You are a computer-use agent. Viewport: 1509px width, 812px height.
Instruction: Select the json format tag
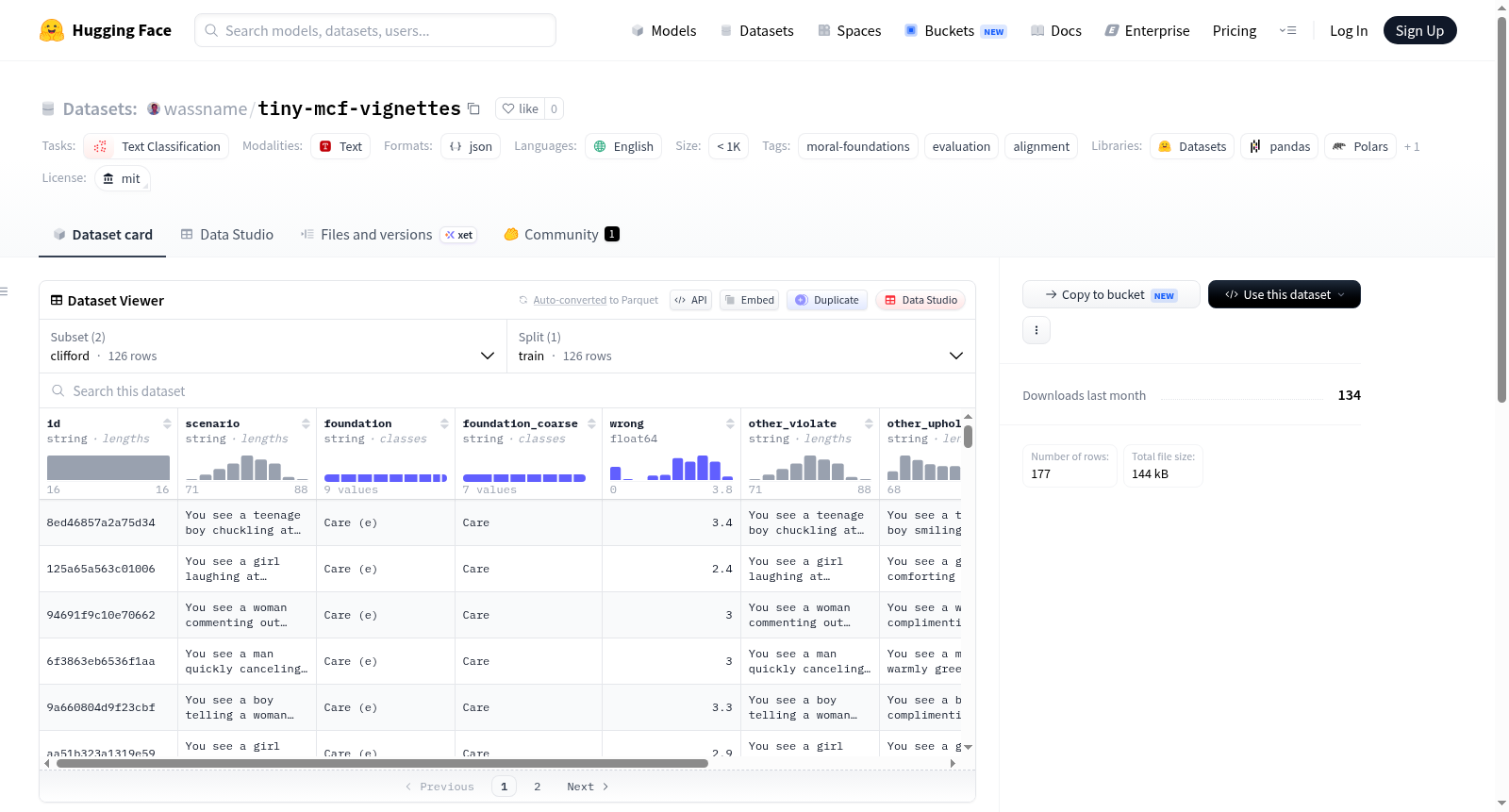[471, 146]
